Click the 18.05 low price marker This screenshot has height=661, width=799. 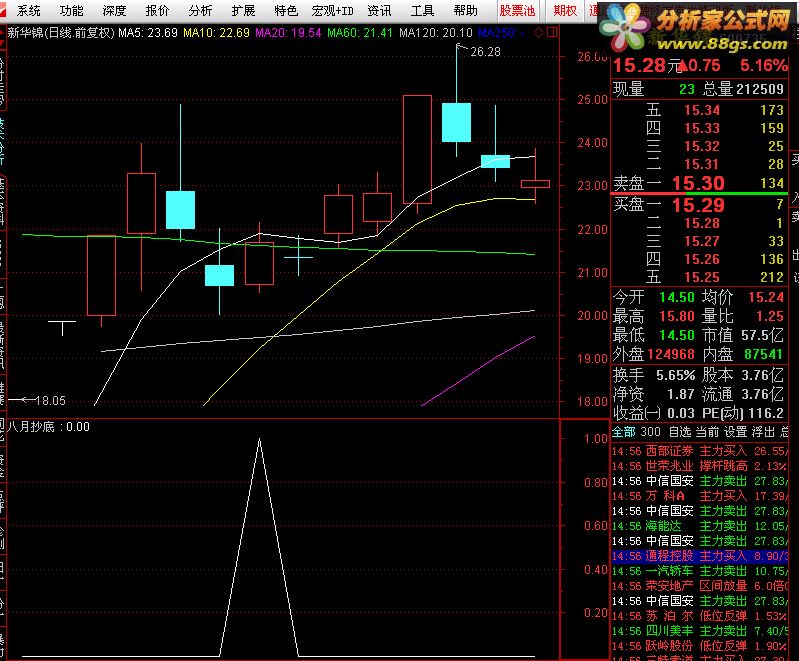tap(50, 401)
